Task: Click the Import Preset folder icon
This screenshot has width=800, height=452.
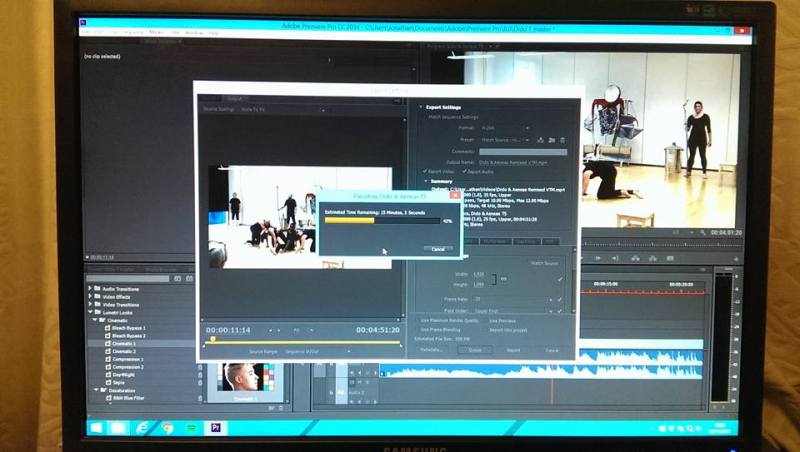Action: coord(552,140)
